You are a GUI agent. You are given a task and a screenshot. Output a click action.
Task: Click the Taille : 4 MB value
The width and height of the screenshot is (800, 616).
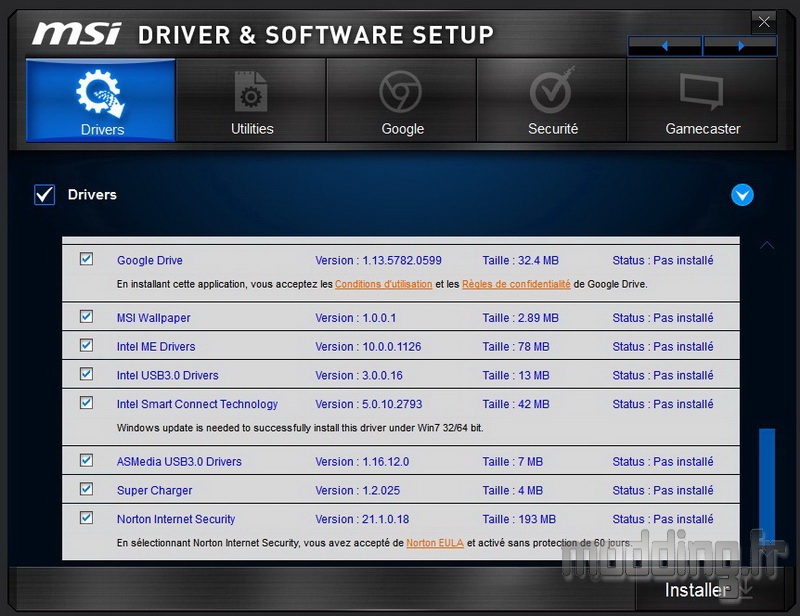point(513,490)
